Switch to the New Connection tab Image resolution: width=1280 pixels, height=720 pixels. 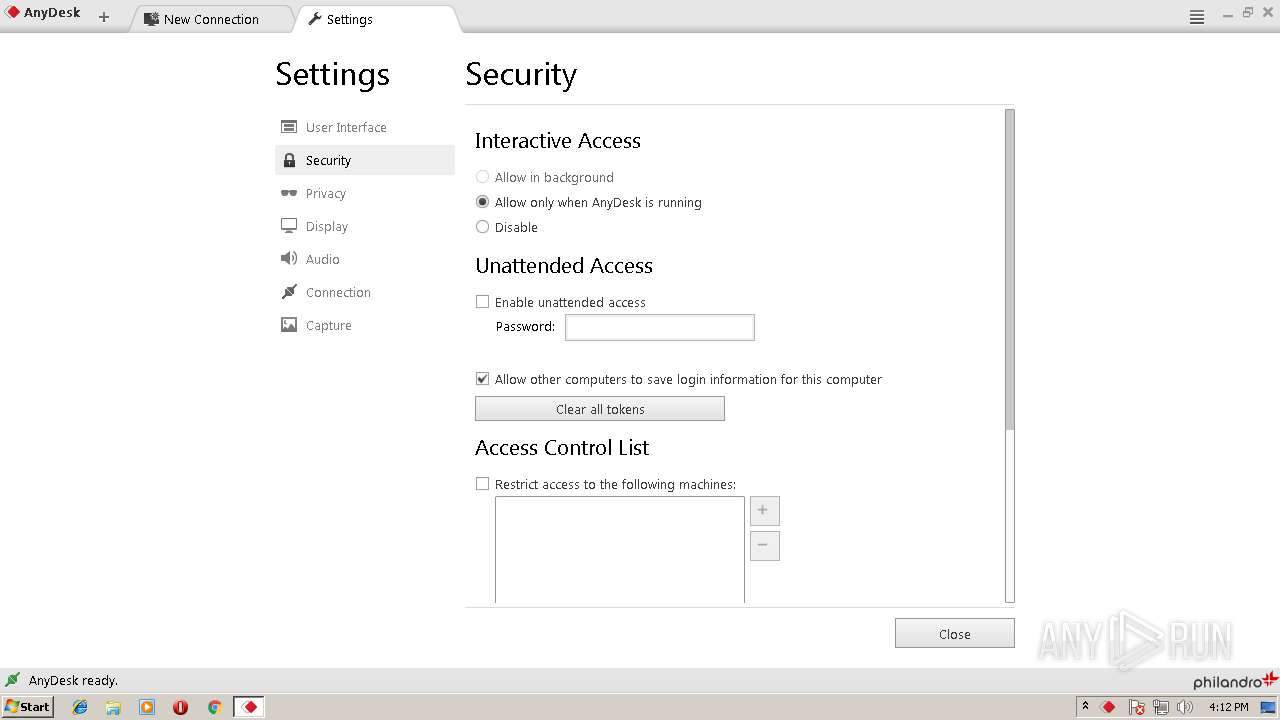[211, 19]
